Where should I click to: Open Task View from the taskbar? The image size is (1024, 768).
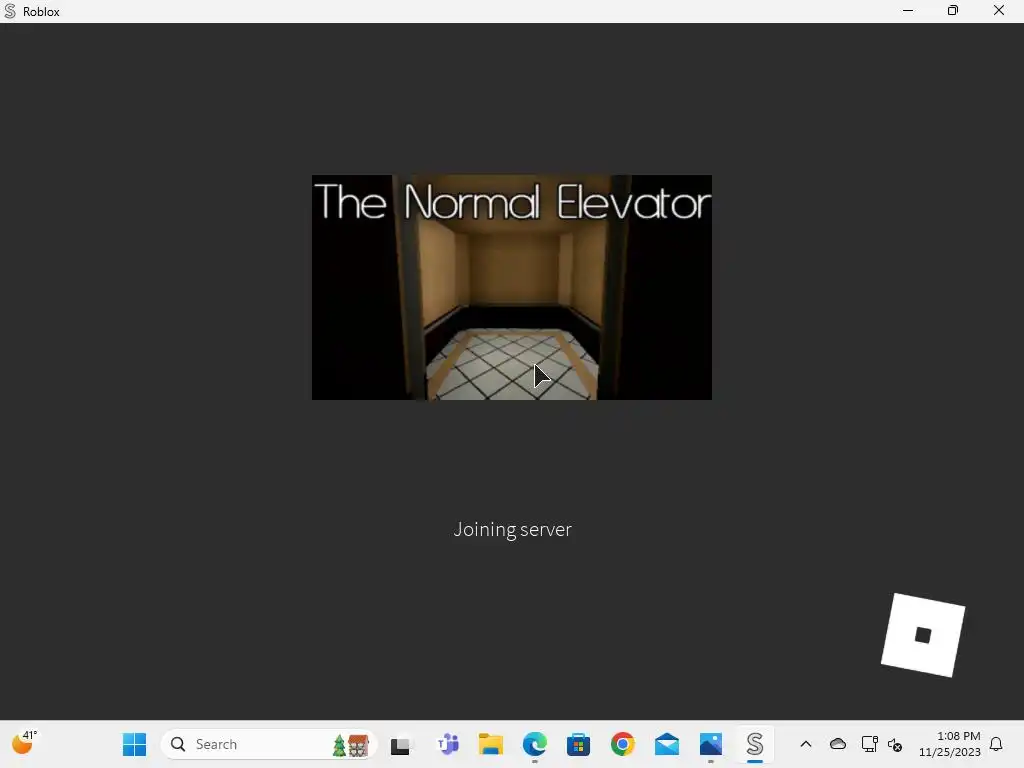[400, 744]
